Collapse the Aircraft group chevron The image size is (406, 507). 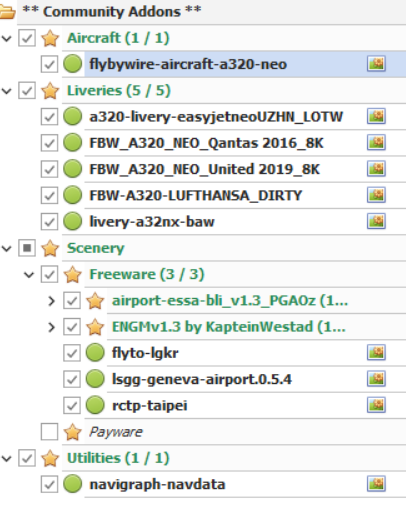pyautogui.click(x=7, y=39)
